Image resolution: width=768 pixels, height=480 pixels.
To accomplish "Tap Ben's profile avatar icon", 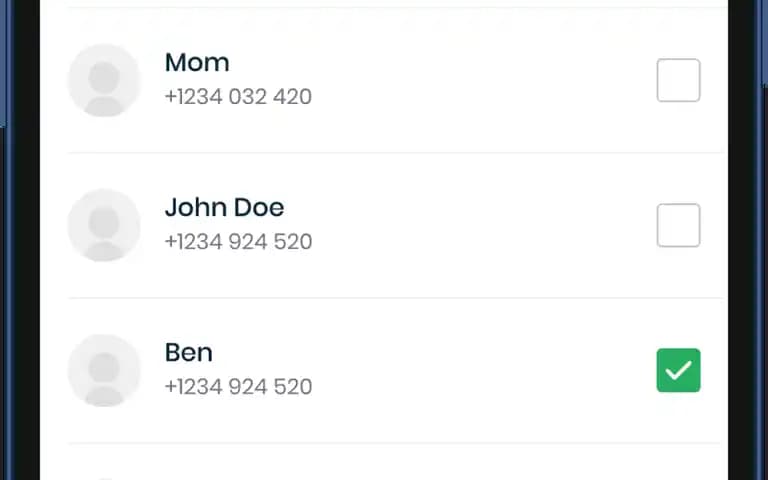I will point(104,370).
